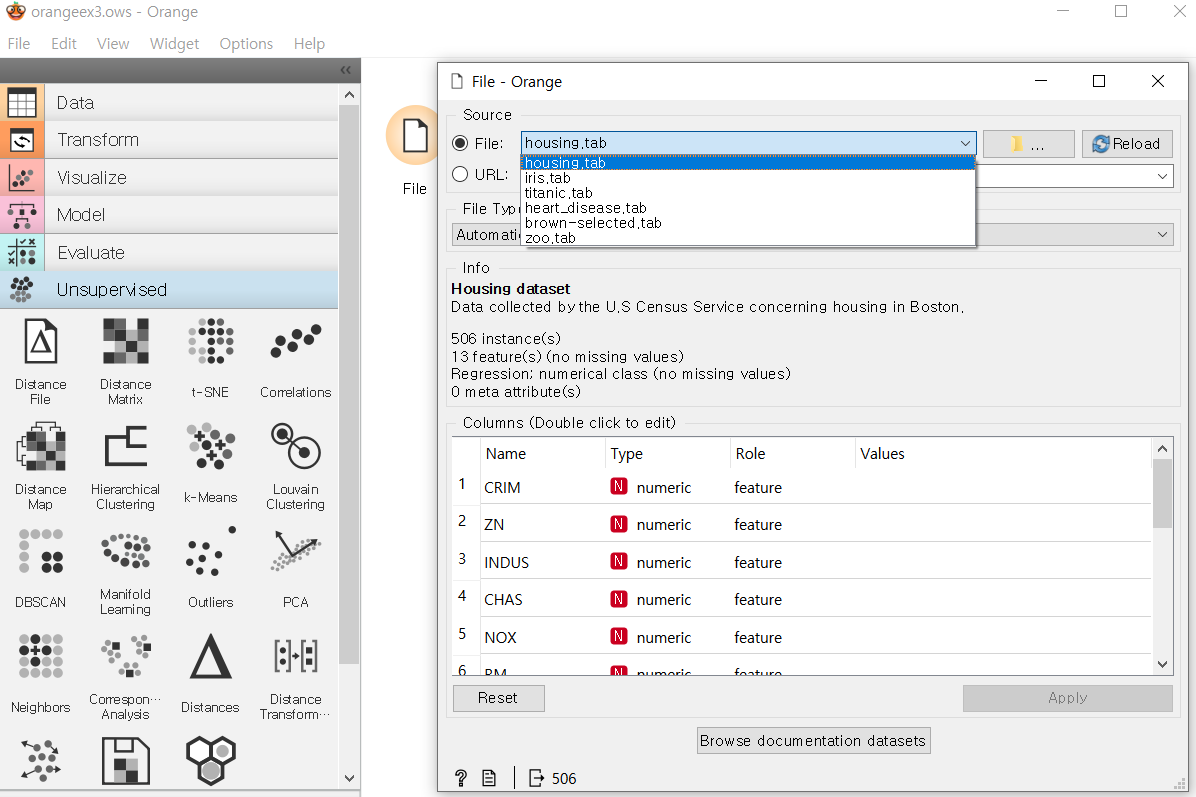This screenshot has width=1196, height=797.
Task: Open the File menu
Action: click(18, 43)
